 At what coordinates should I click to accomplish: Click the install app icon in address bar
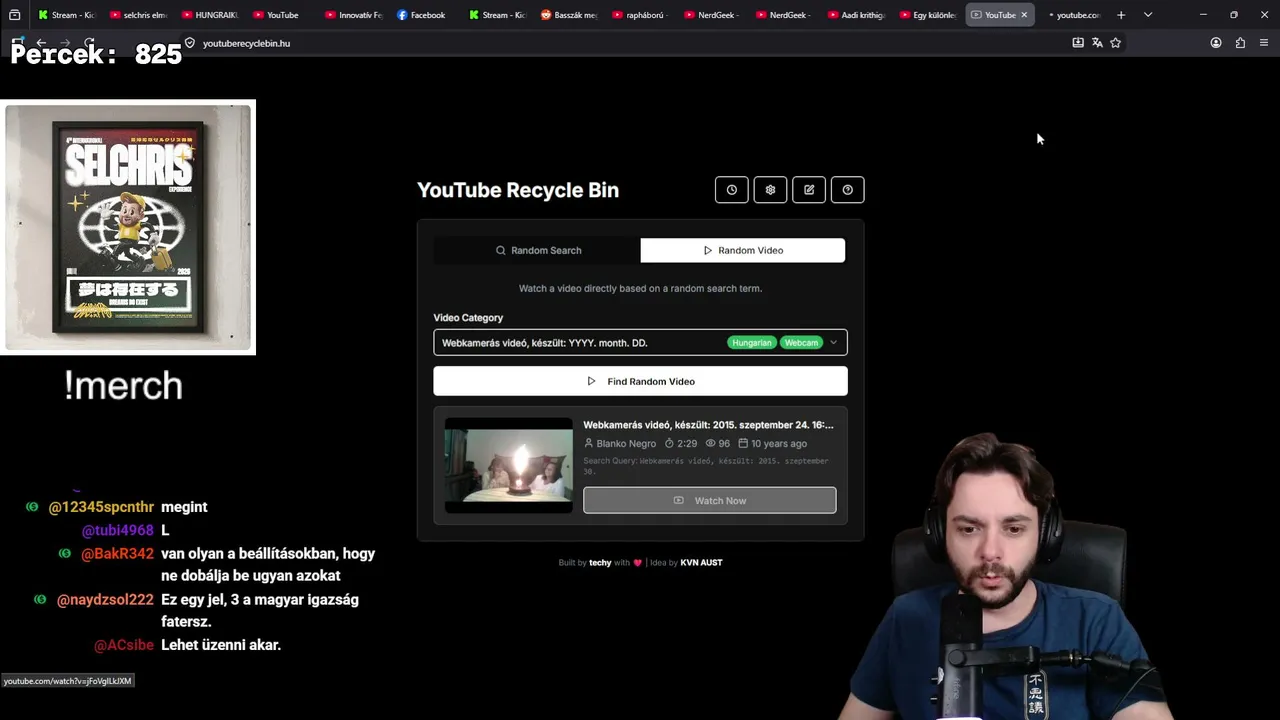pyautogui.click(x=1078, y=43)
